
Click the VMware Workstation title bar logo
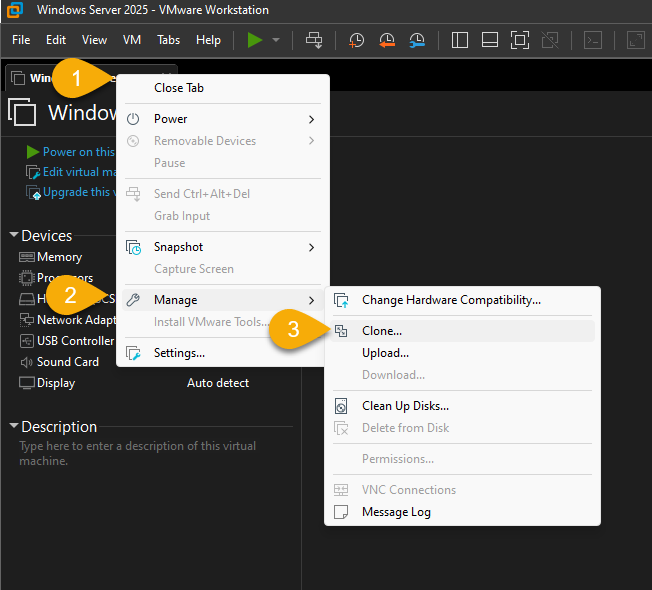[x=15, y=10]
